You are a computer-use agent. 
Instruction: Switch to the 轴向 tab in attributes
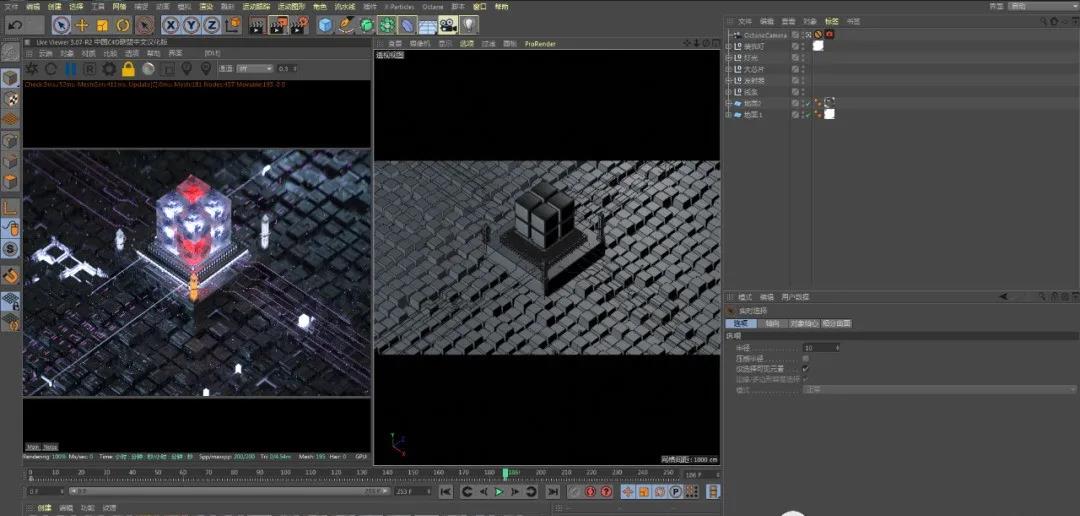tap(771, 324)
